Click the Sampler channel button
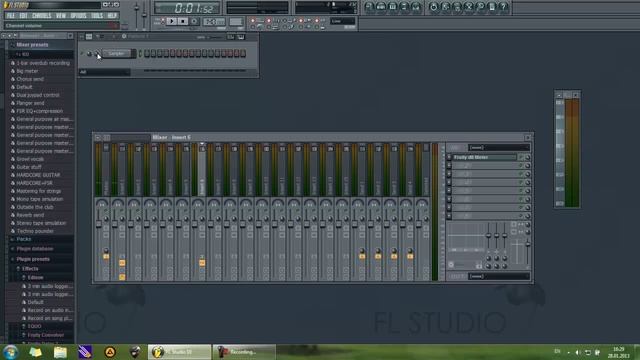The image size is (640, 360). [117, 53]
